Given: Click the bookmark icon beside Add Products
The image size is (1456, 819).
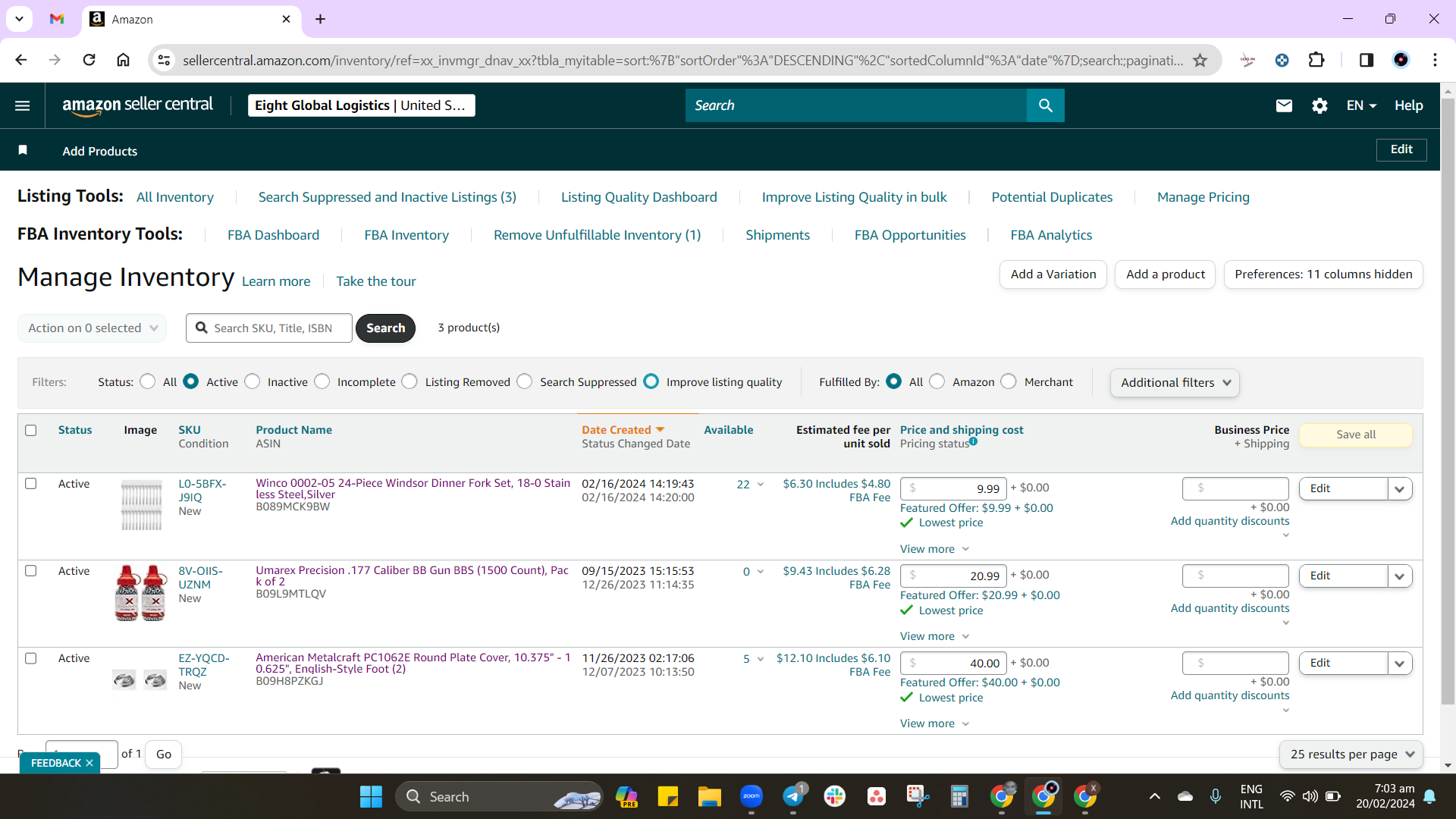Looking at the screenshot, I should [x=23, y=150].
